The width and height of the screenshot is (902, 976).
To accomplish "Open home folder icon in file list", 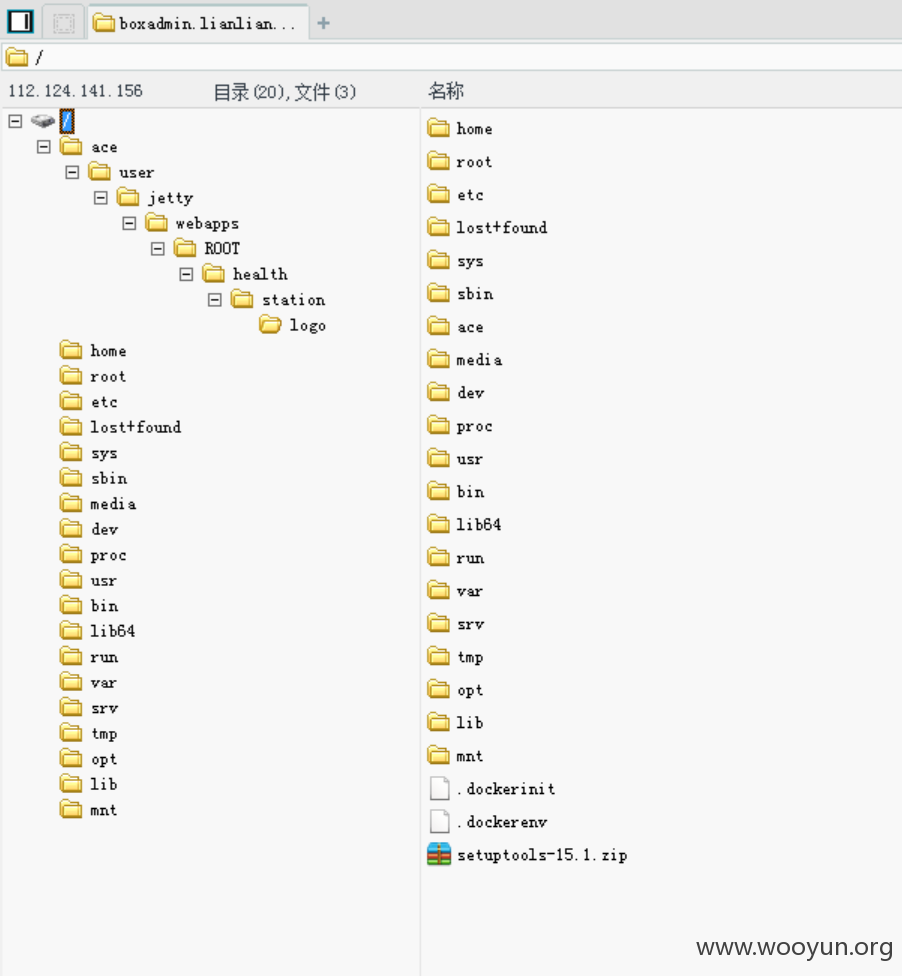I will click(439, 128).
